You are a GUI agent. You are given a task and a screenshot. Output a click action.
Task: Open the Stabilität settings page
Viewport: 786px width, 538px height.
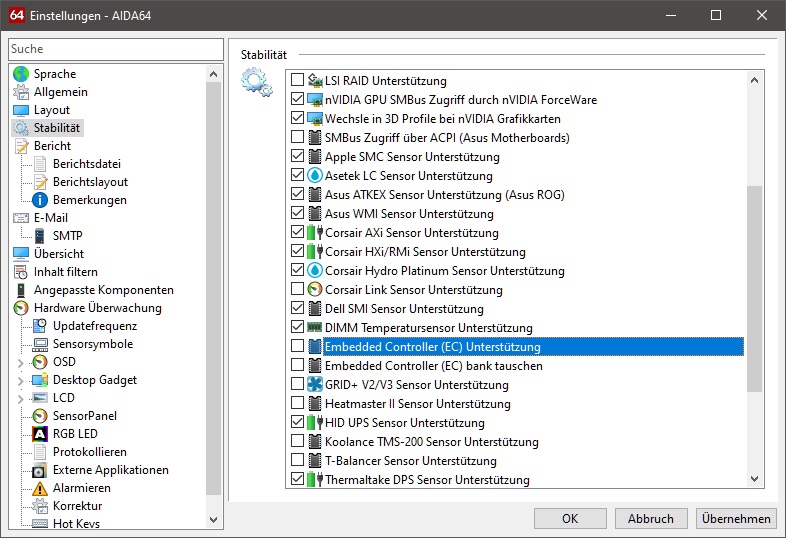pyautogui.click(x=57, y=128)
